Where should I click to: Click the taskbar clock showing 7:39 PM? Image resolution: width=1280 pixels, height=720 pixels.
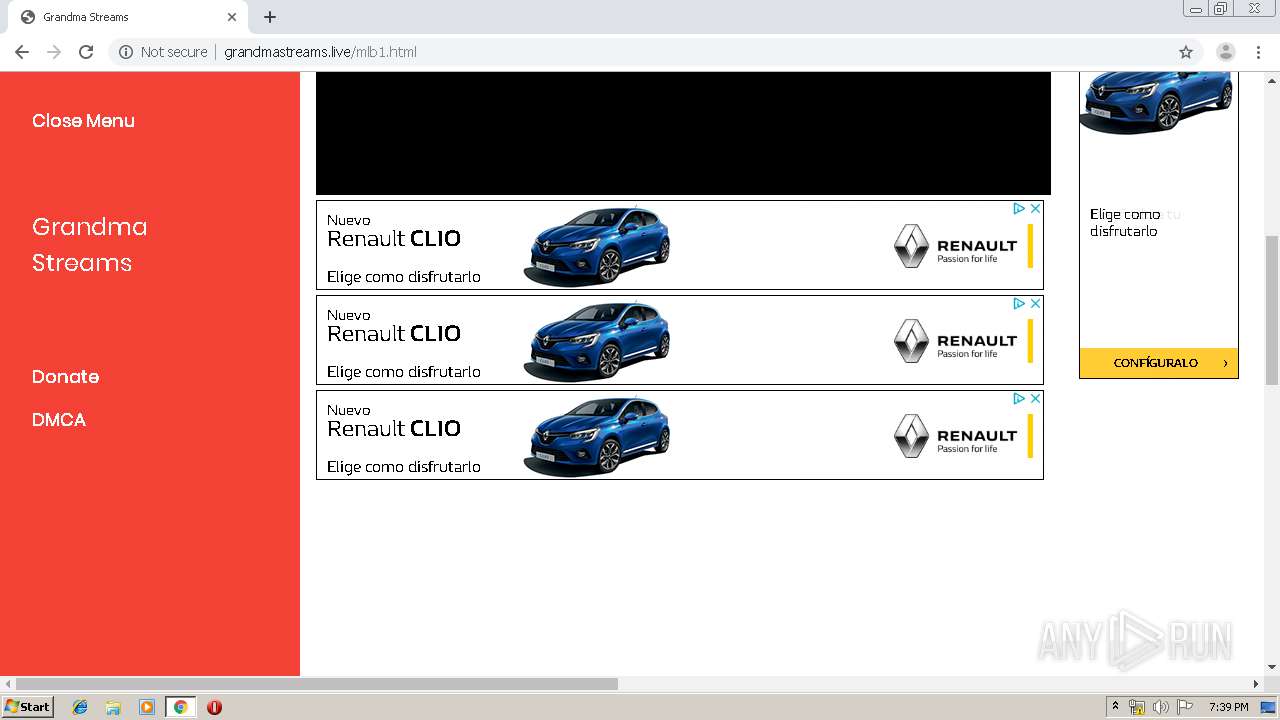[1228, 707]
